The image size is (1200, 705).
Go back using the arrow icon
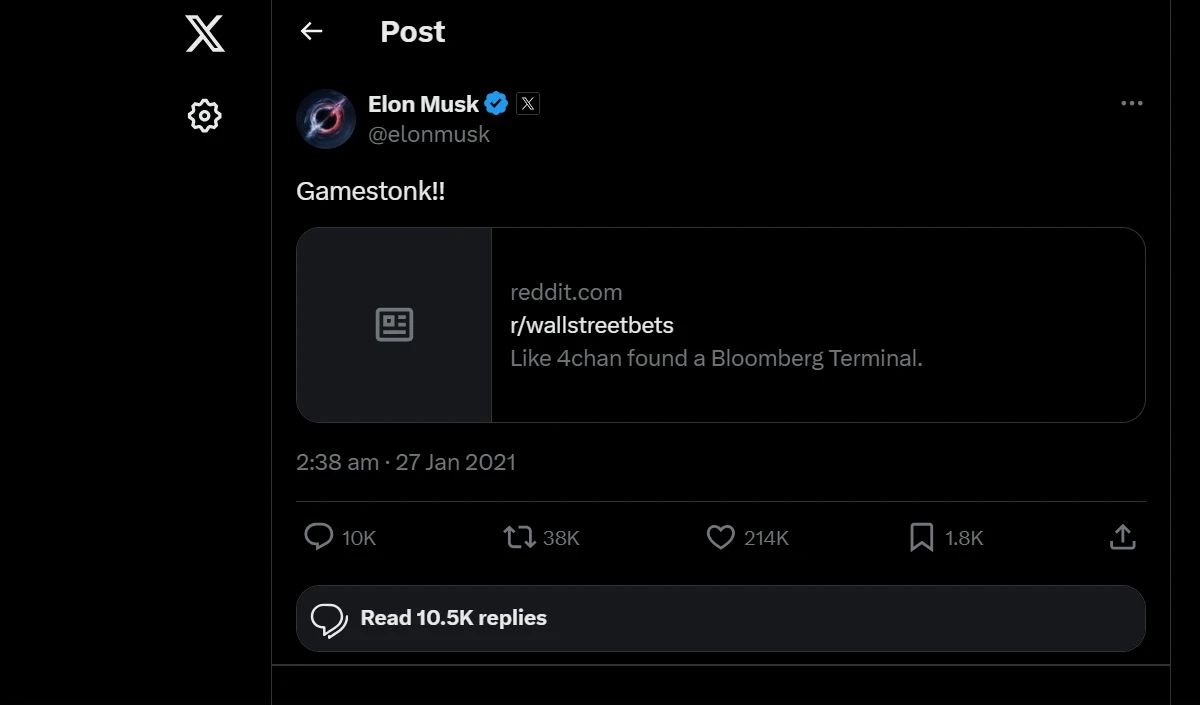(x=311, y=32)
